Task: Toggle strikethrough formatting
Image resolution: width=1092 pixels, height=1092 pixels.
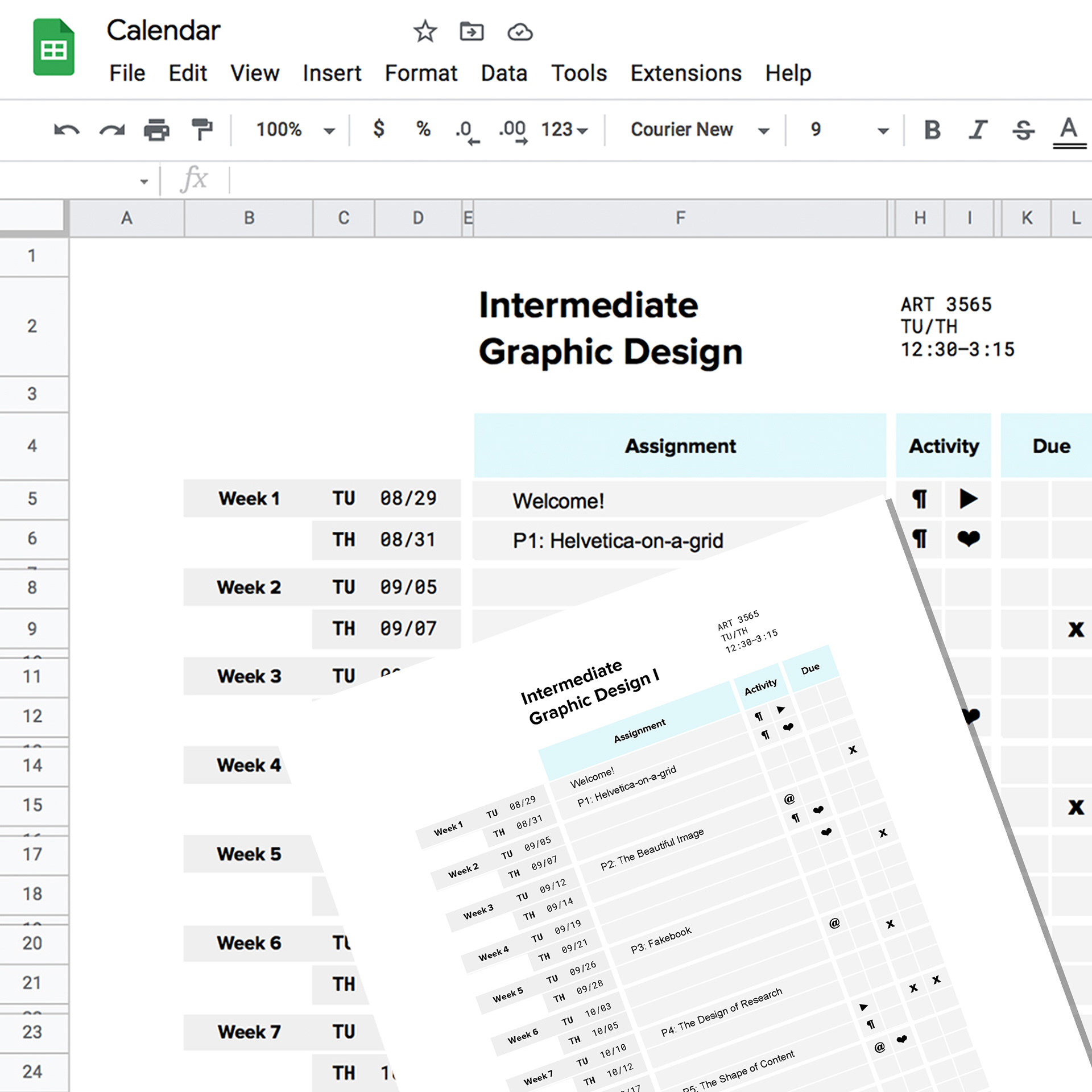Action: point(1023,130)
